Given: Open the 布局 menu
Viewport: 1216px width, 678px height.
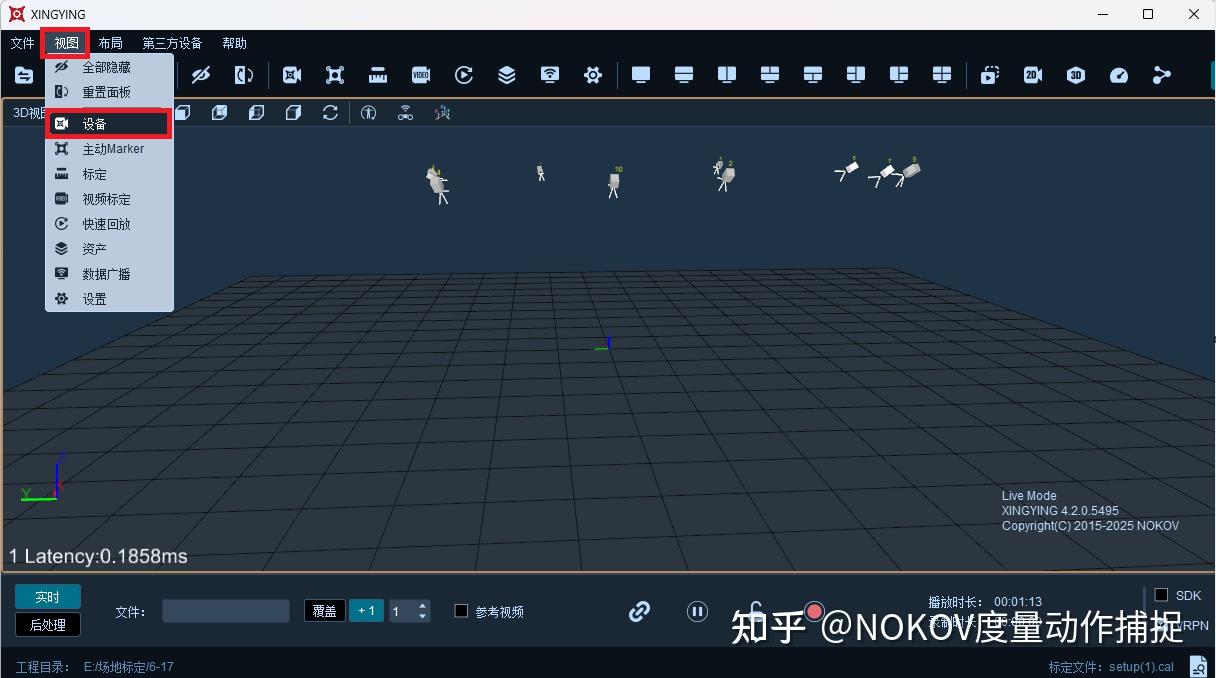Looking at the screenshot, I should click(110, 42).
